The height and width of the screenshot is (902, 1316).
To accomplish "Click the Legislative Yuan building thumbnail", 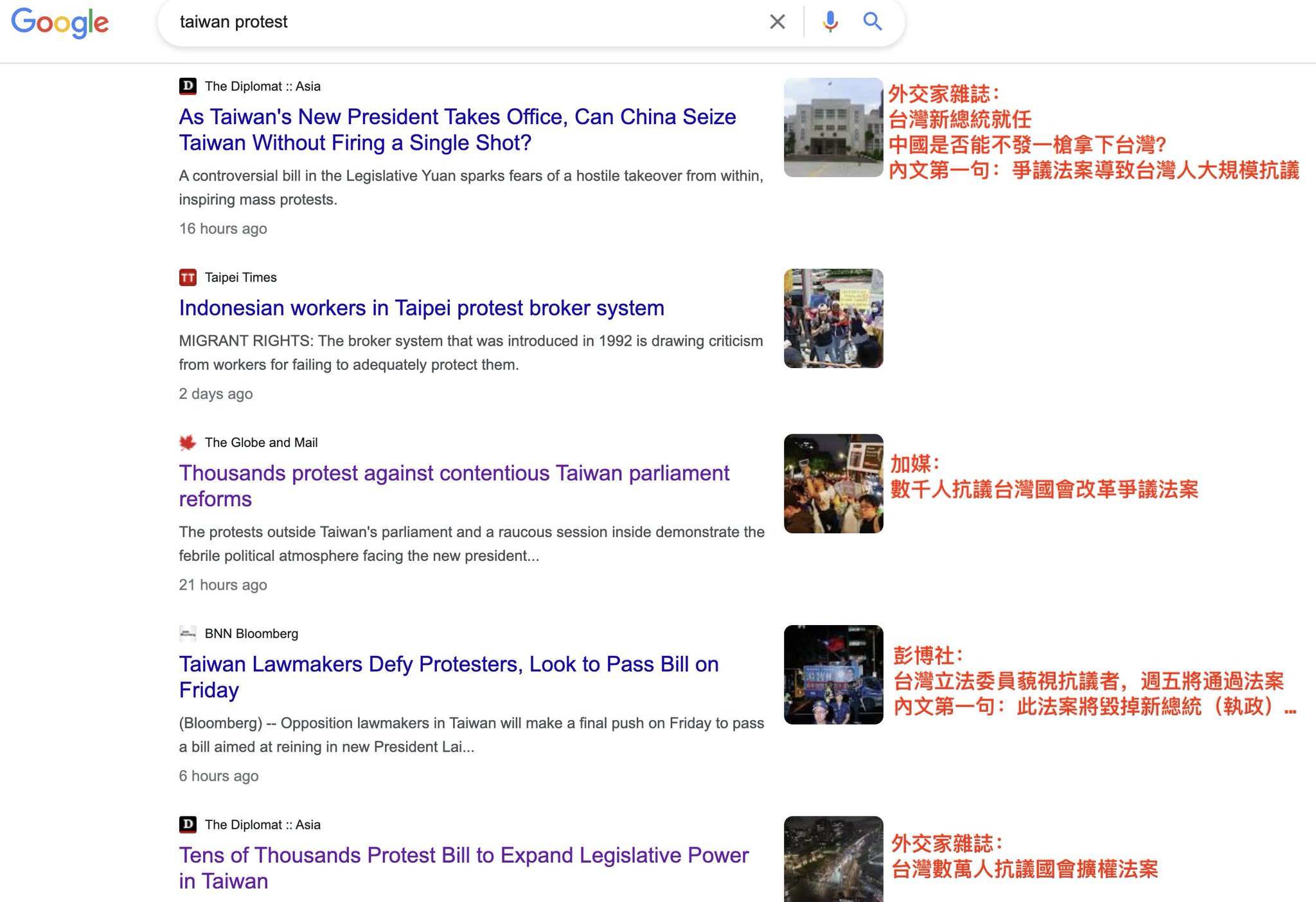I will coord(833,127).
